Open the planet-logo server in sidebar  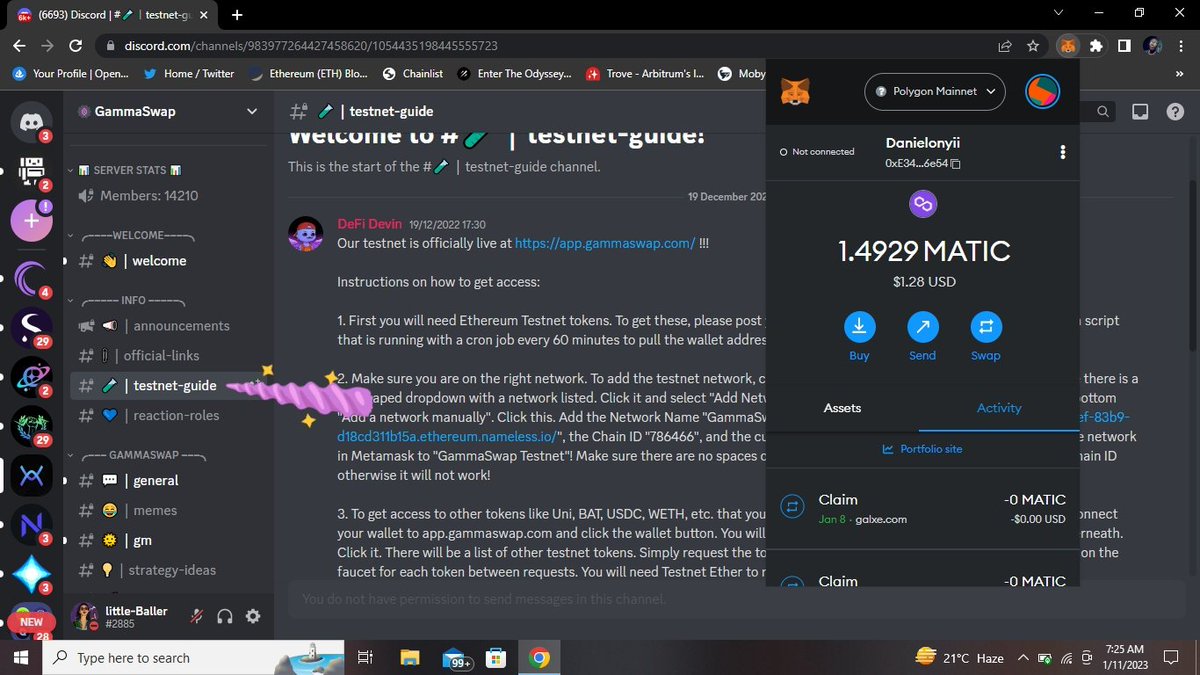pyautogui.click(x=30, y=377)
